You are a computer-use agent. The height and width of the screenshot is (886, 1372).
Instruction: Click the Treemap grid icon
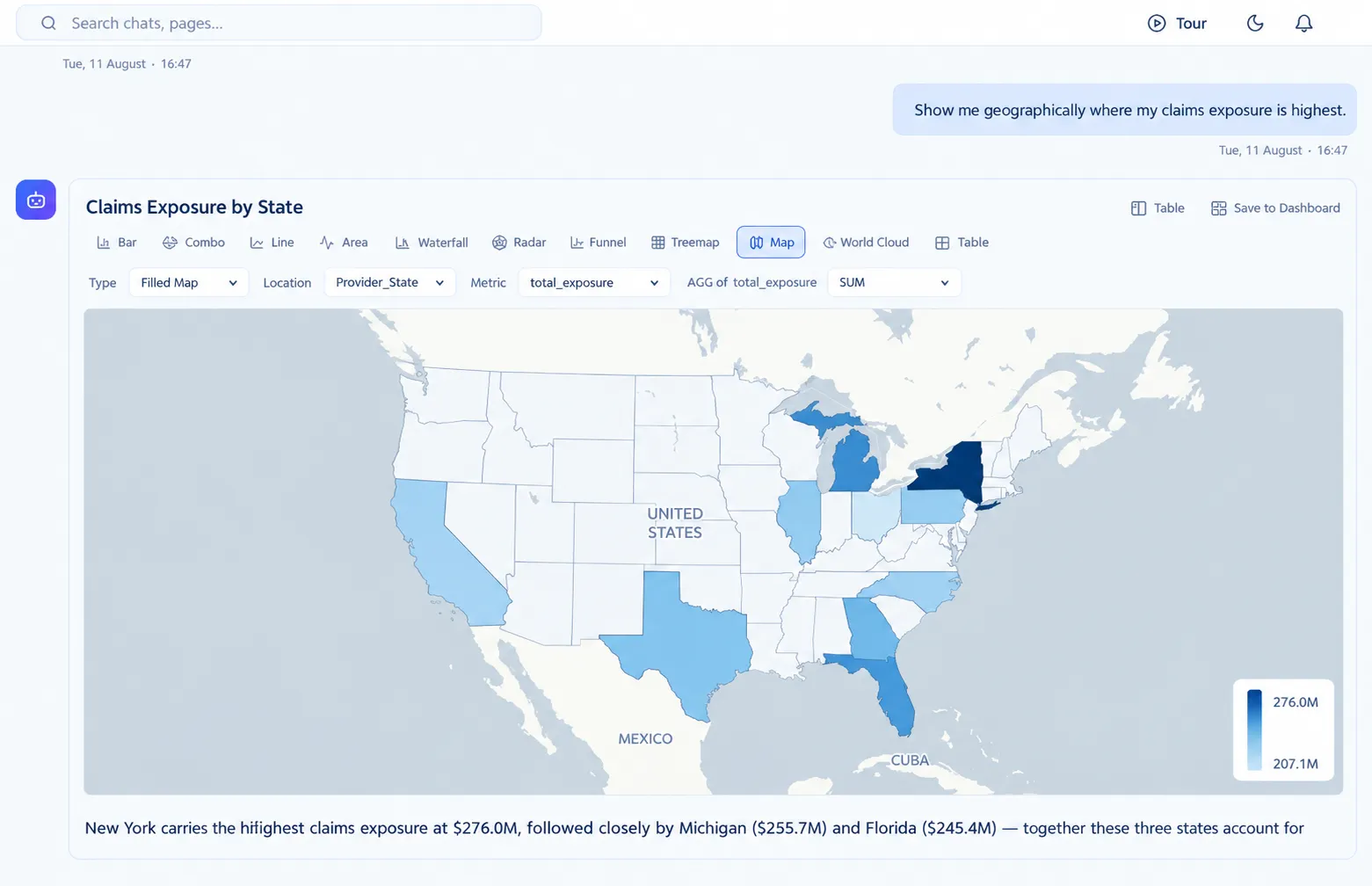click(x=657, y=243)
